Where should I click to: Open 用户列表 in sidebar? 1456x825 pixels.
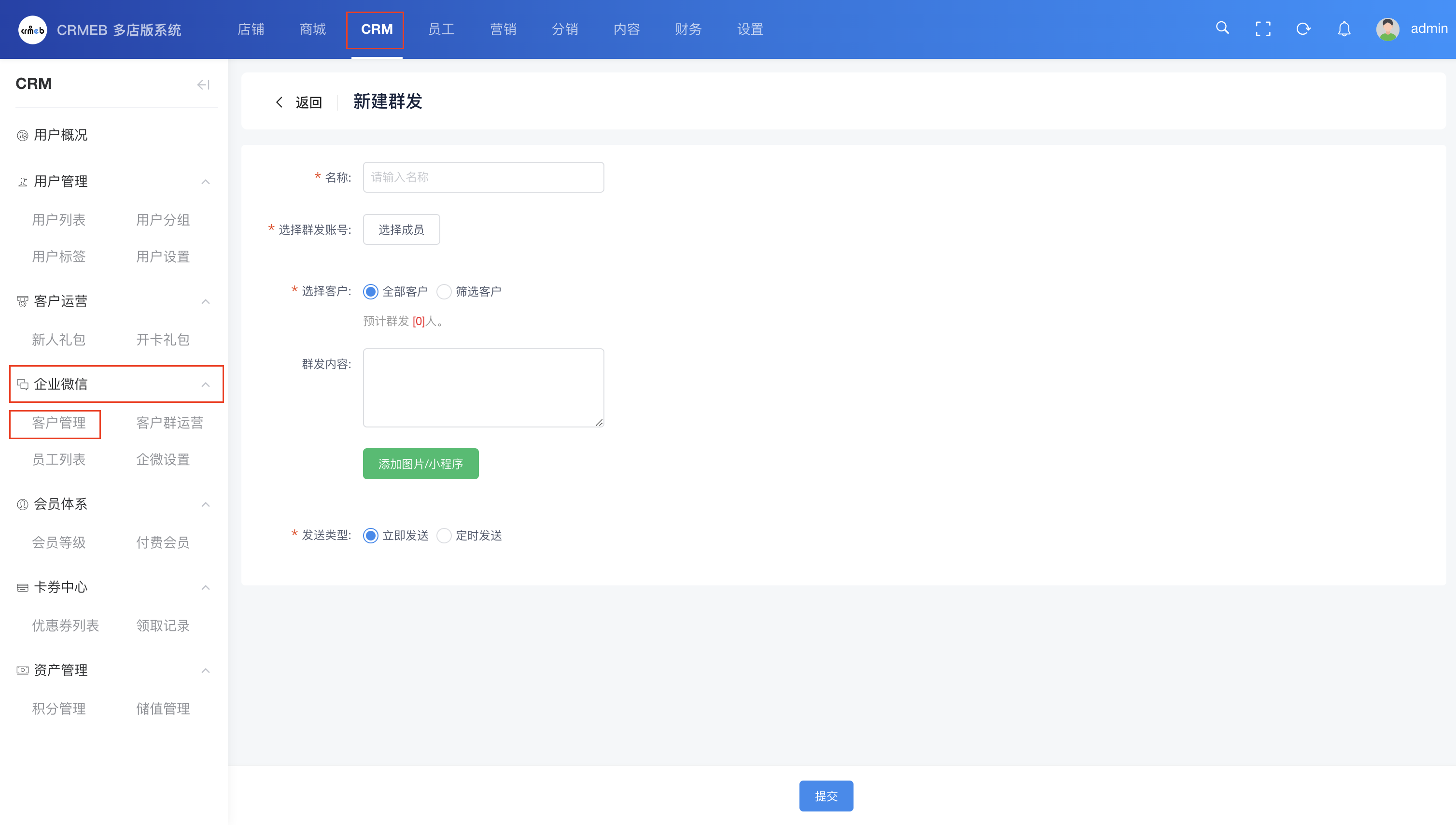(58, 220)
